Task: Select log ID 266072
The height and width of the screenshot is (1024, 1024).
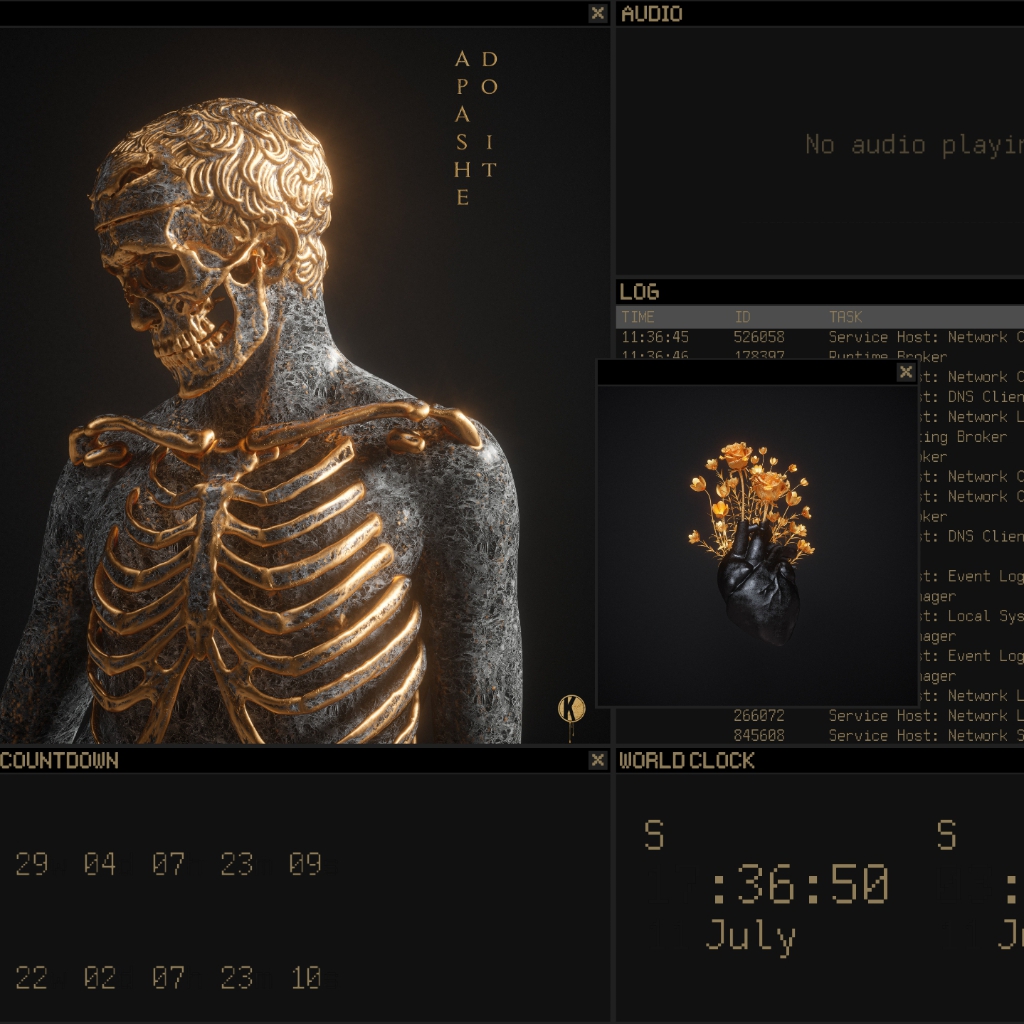Action: point(758,716)
